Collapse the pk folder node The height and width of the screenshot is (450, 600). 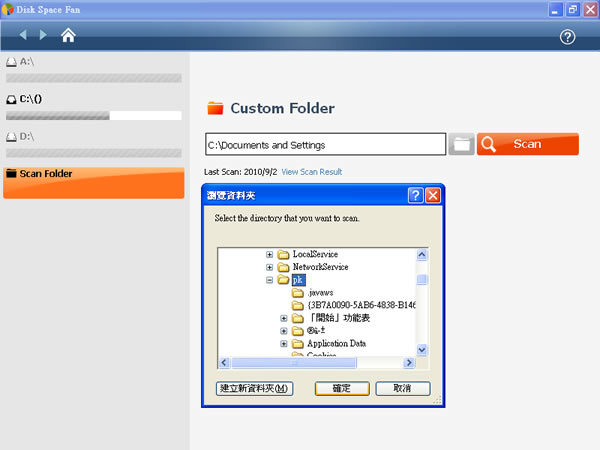[269, 280]
